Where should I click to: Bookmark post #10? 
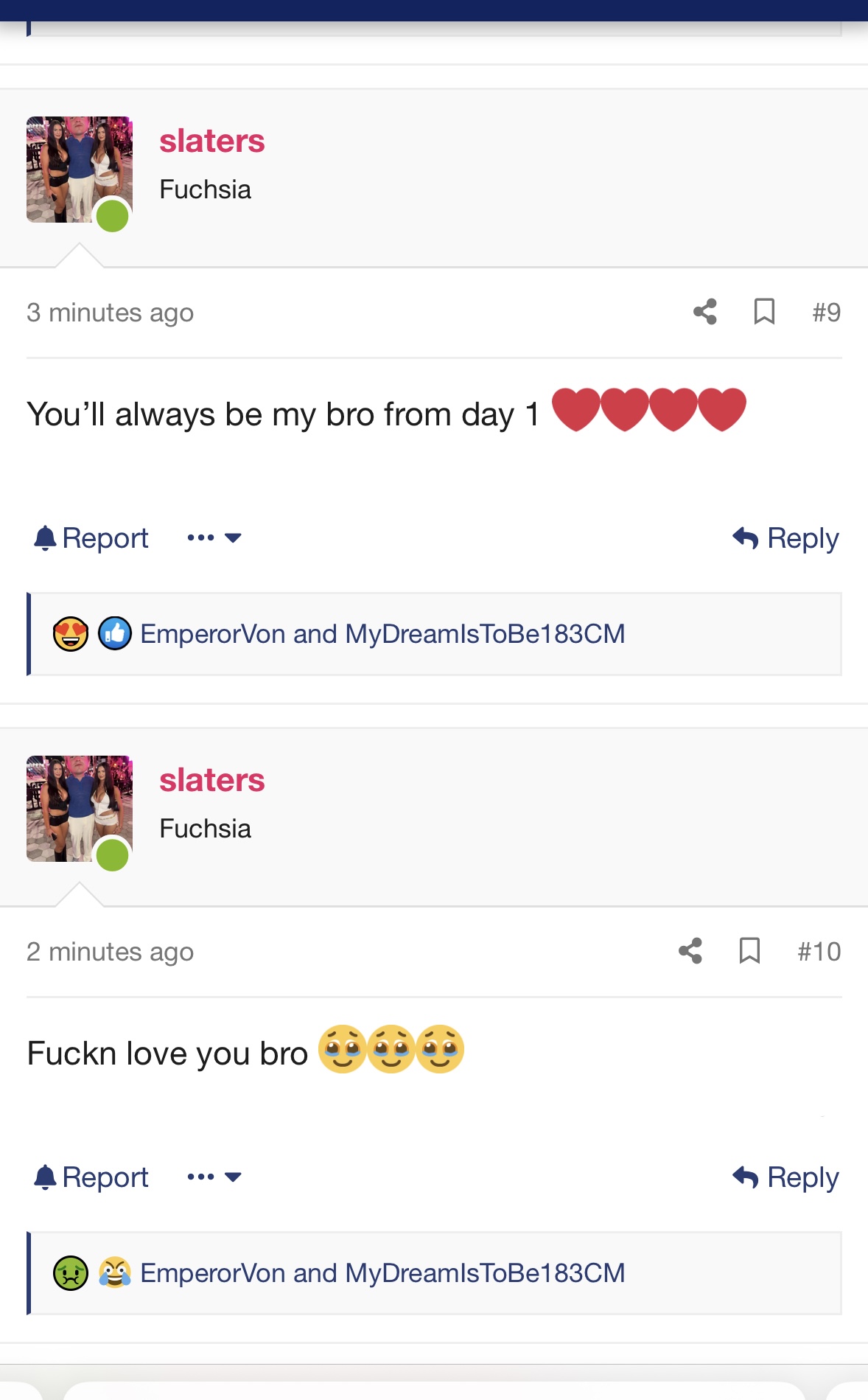pyautogui.click(x=749, y=951)
